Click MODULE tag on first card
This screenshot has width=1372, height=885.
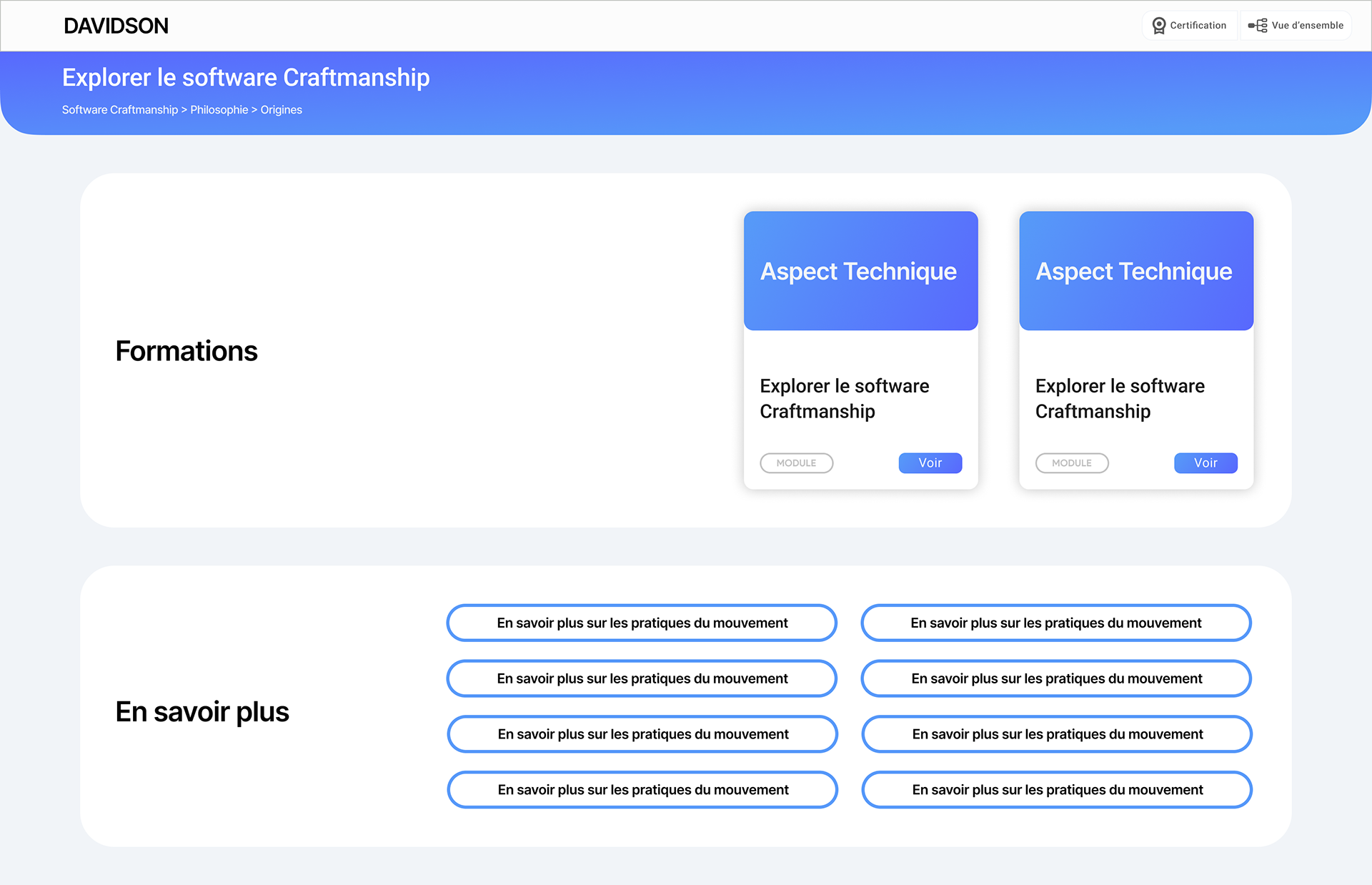click(796, 463)
